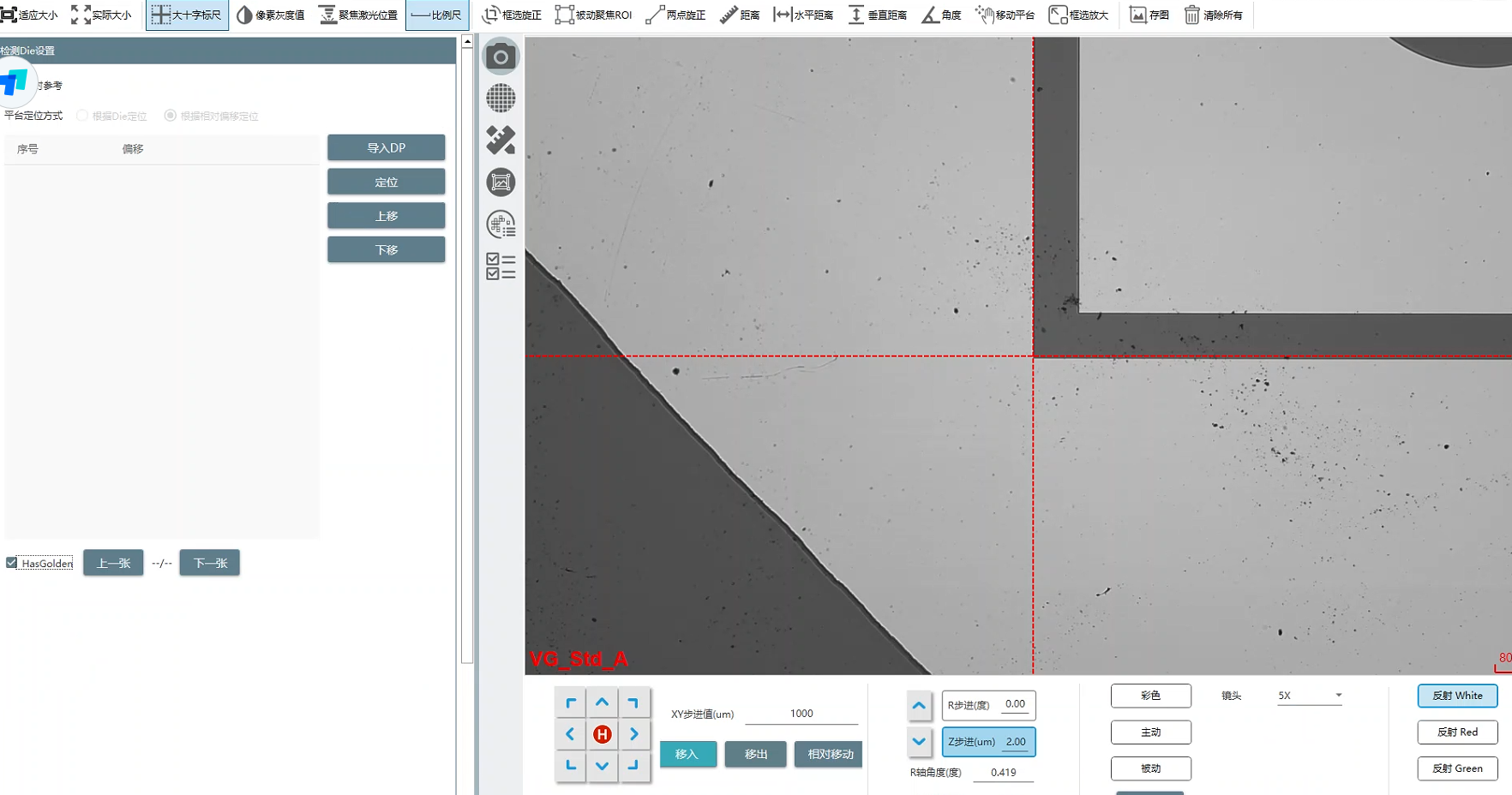The width and height of the screenshot is (1512, 795).
Task: Open the ruler and pencil measurement tool
Action: [x=501, y=140]
